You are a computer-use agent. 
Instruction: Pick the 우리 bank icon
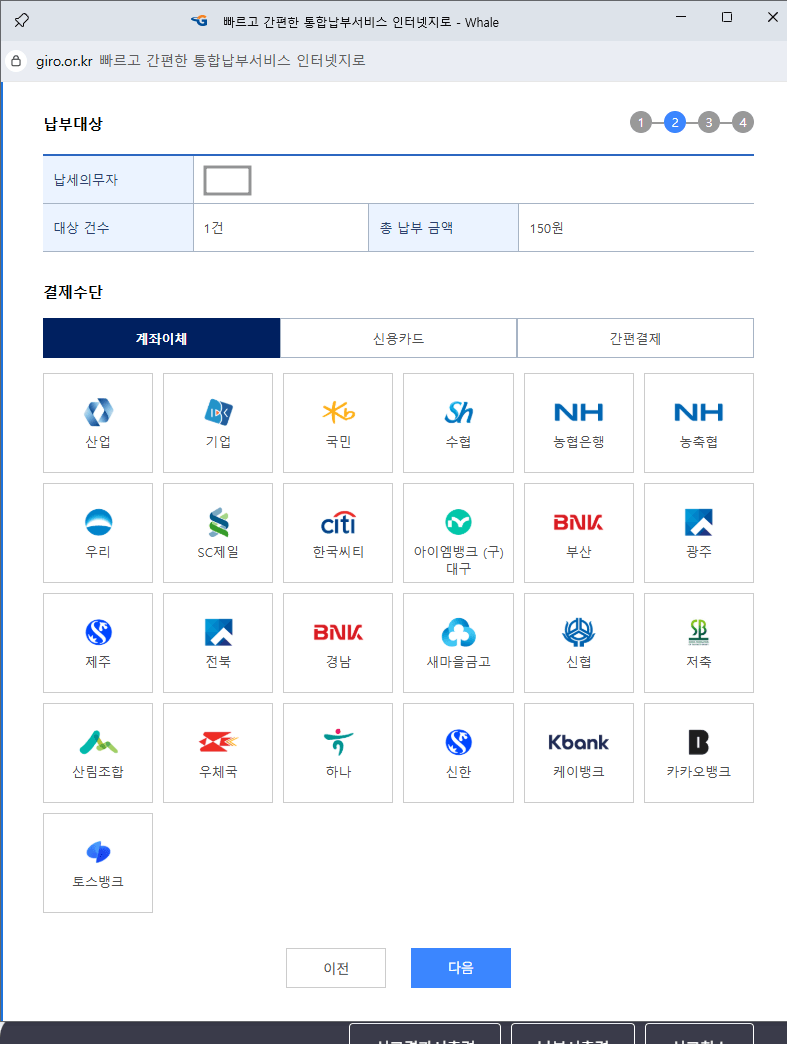(98, 533)
